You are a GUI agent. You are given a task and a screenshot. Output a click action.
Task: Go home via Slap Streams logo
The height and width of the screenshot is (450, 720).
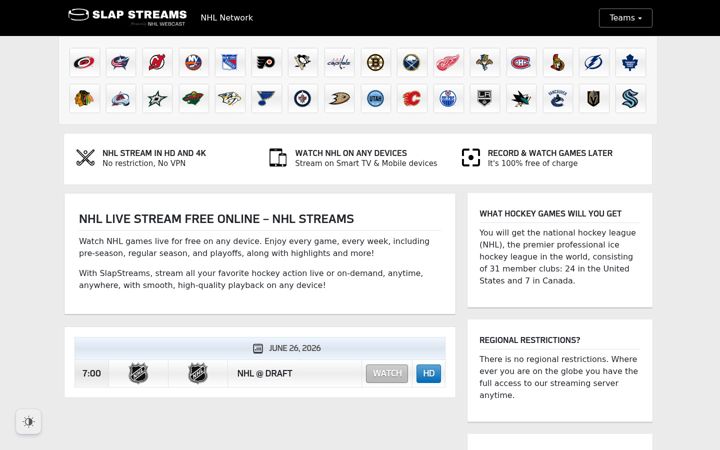tap(127, 17)
